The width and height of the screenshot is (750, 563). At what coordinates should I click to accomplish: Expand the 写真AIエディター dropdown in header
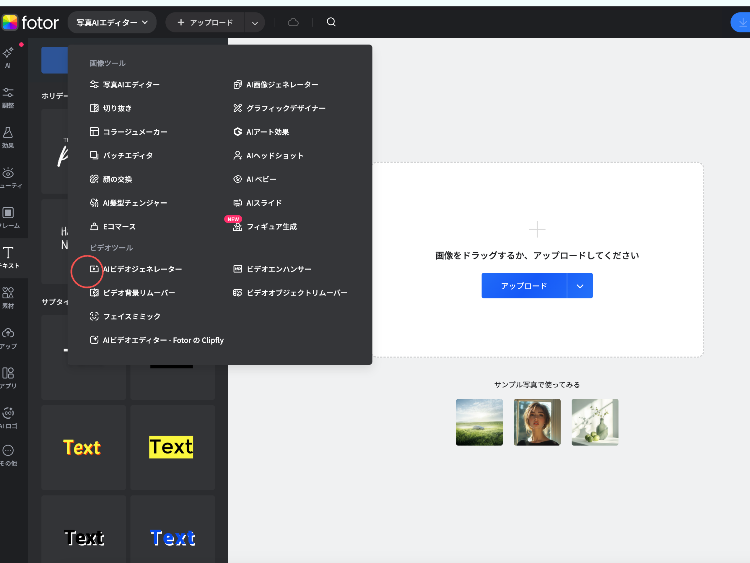(x=113, y=22)
